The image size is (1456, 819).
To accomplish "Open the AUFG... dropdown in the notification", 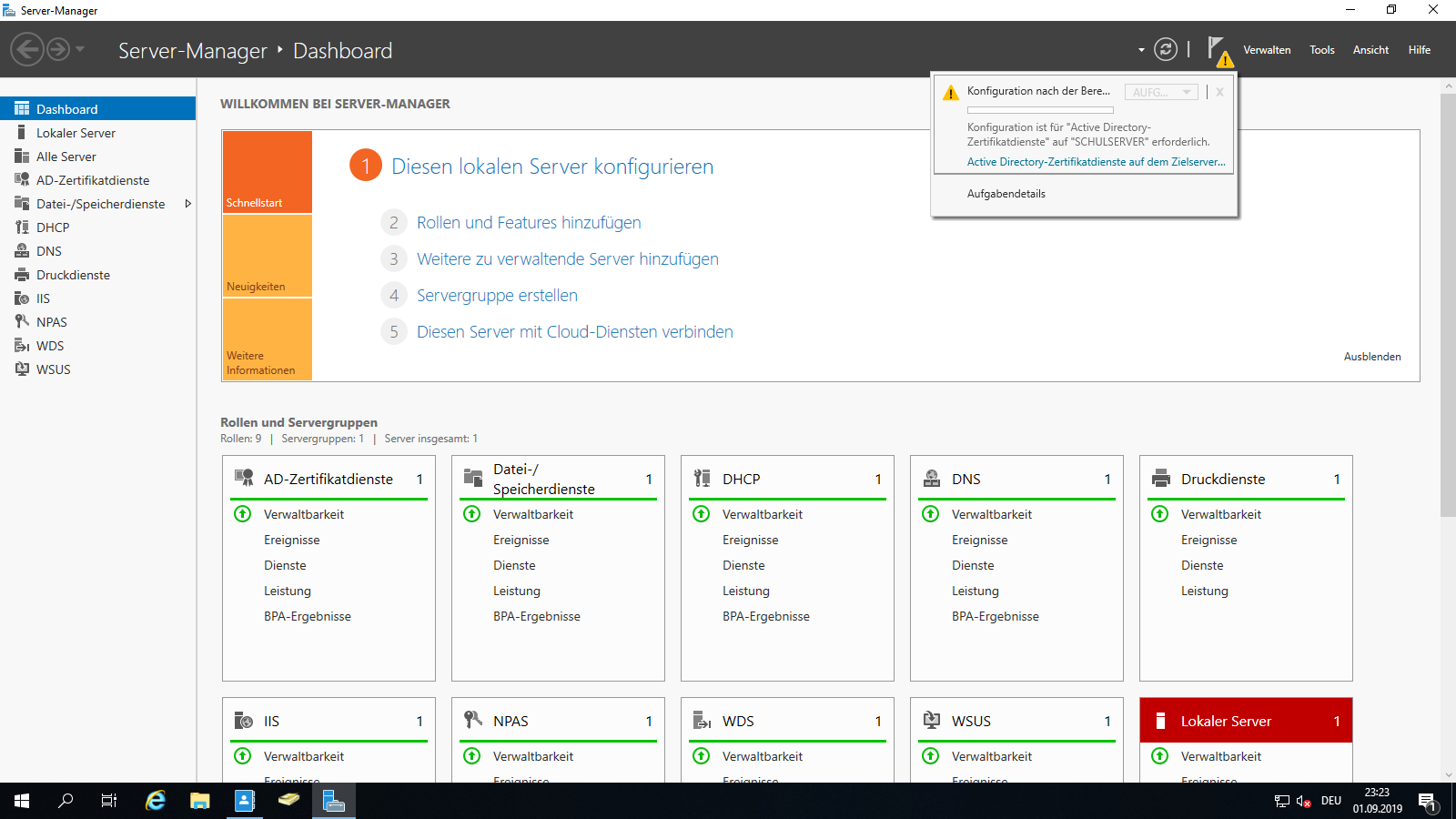I will pos(1161,92).
